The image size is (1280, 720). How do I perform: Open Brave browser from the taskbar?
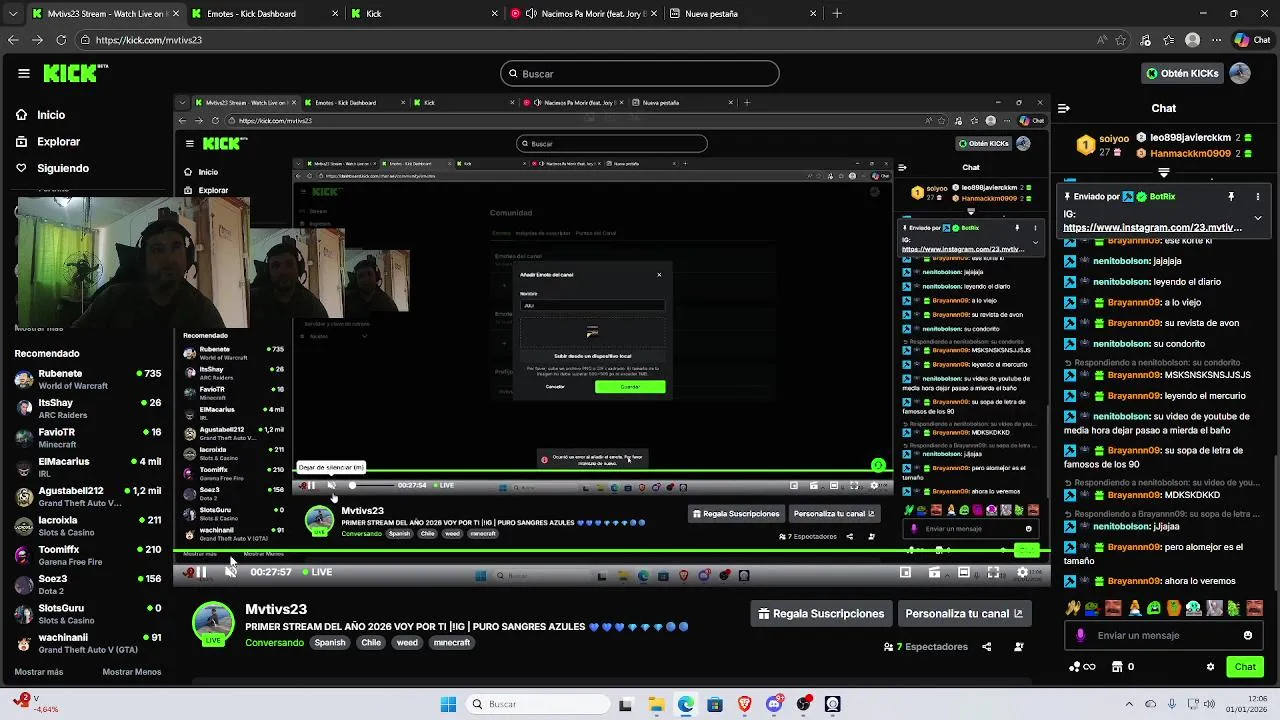point(745,704)
